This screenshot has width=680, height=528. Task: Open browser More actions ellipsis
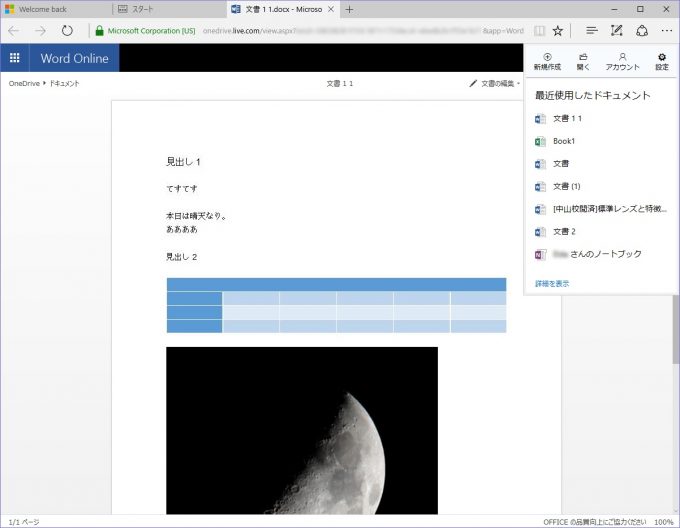667,31
